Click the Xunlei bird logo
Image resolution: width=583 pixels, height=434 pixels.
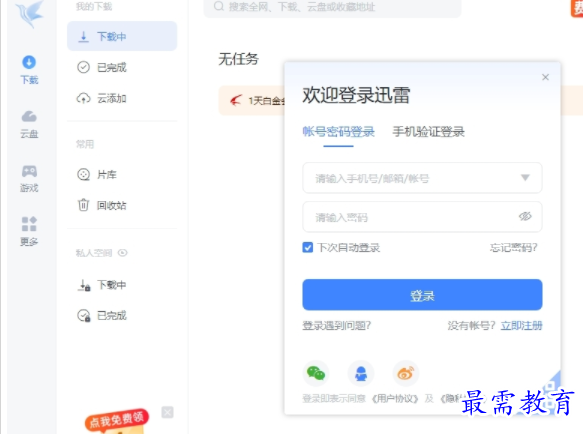coord(30,13)
